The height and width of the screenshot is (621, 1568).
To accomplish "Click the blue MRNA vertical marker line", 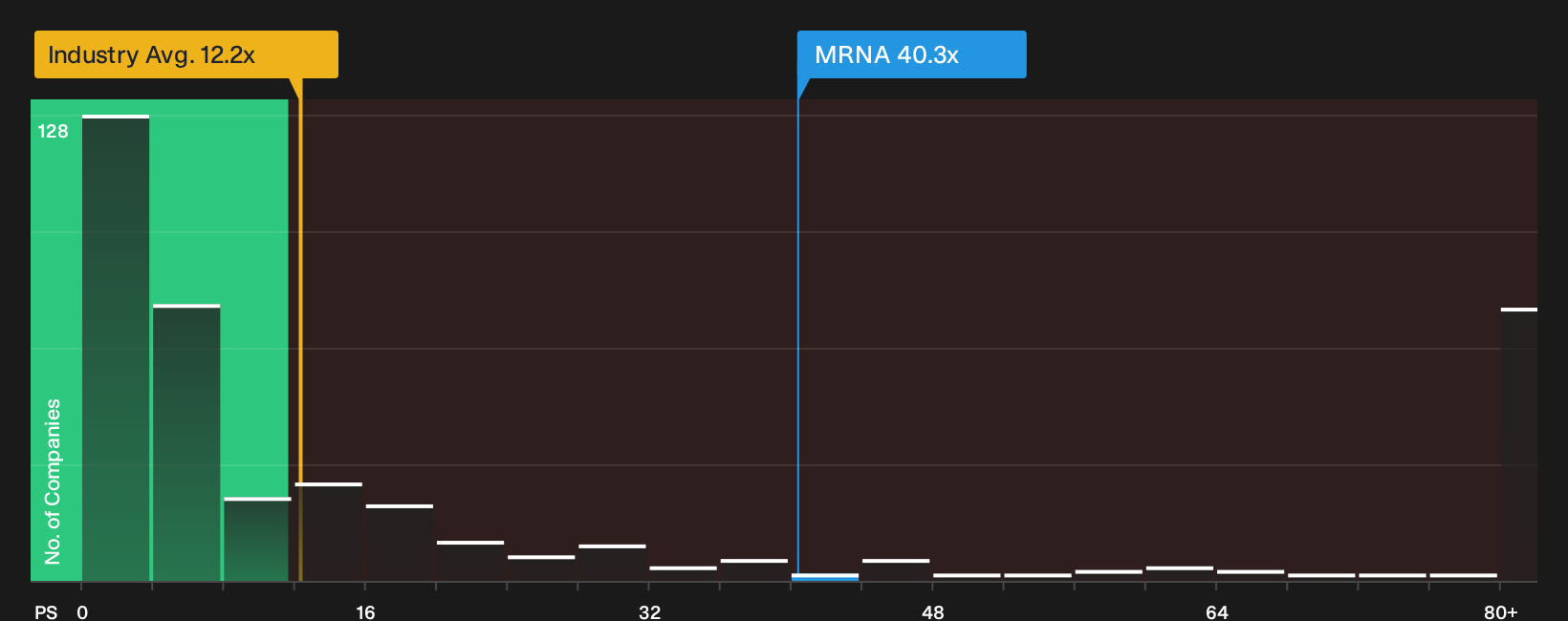I will (x=798, y=330).
